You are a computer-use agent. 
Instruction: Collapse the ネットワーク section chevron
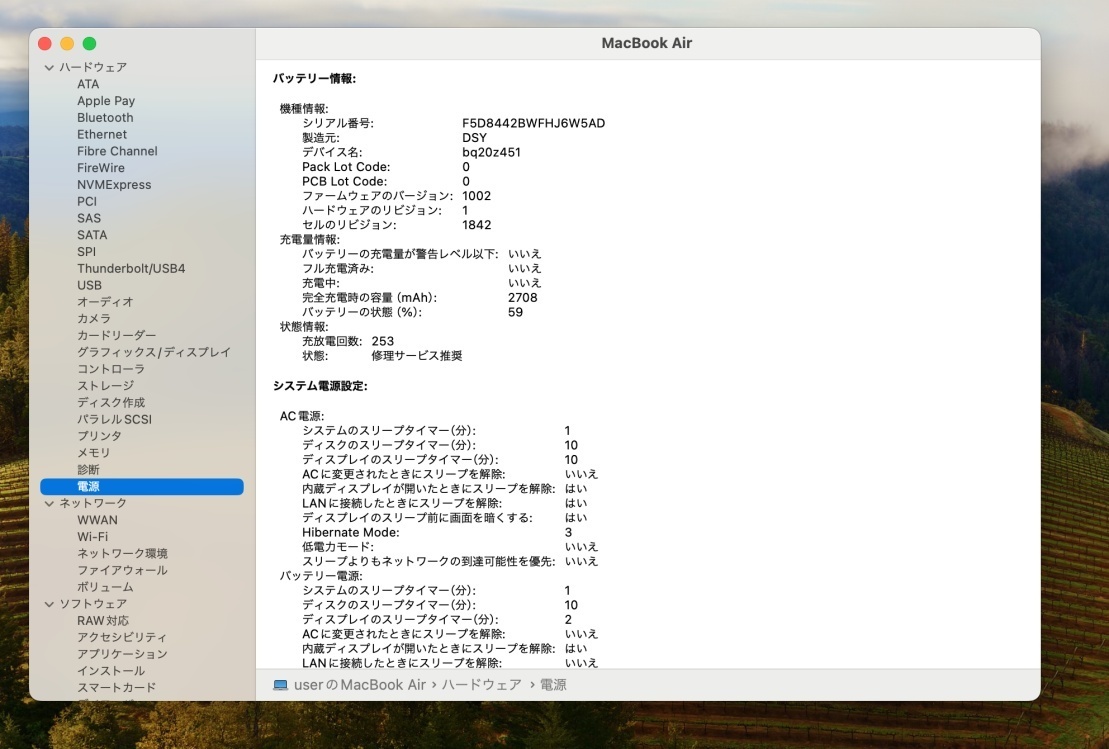pyautogui.click(x=49, y=504)
